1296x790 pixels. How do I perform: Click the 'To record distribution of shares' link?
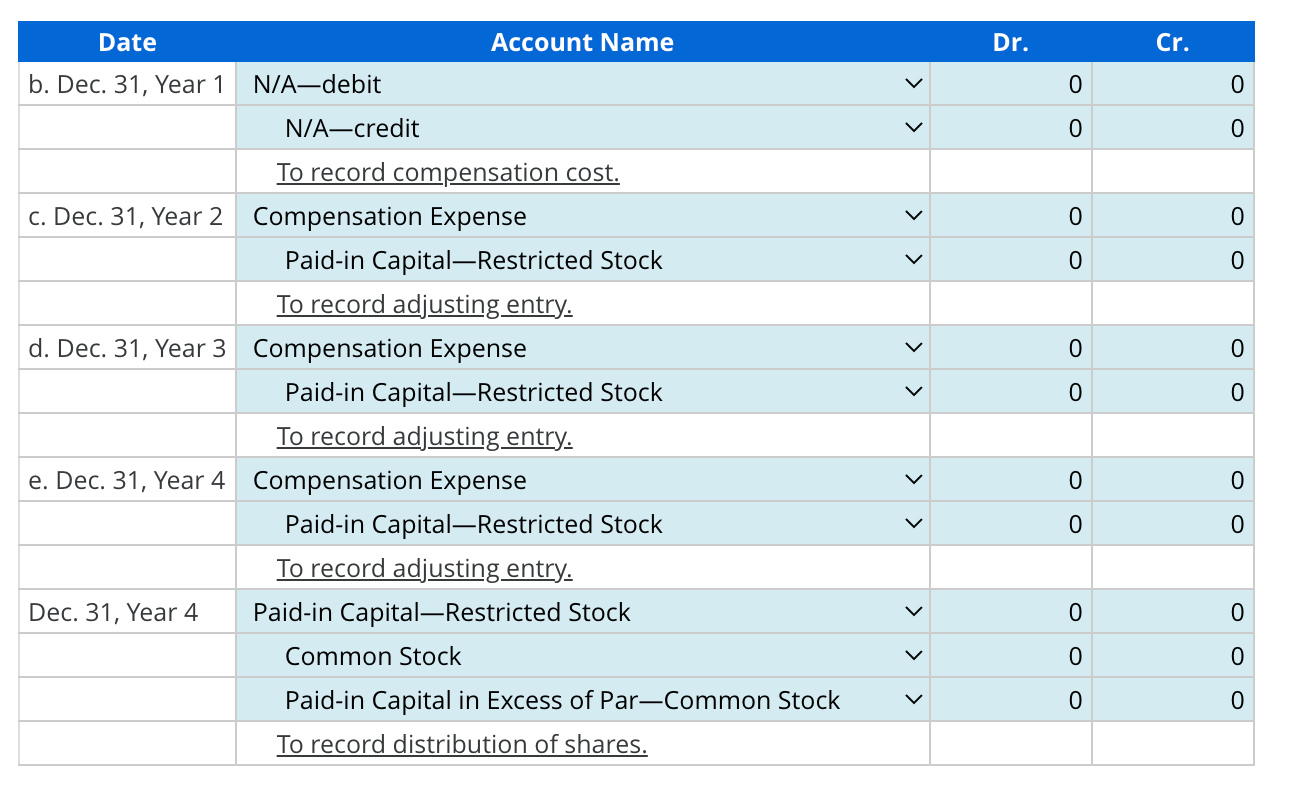[x=461, y=744]
